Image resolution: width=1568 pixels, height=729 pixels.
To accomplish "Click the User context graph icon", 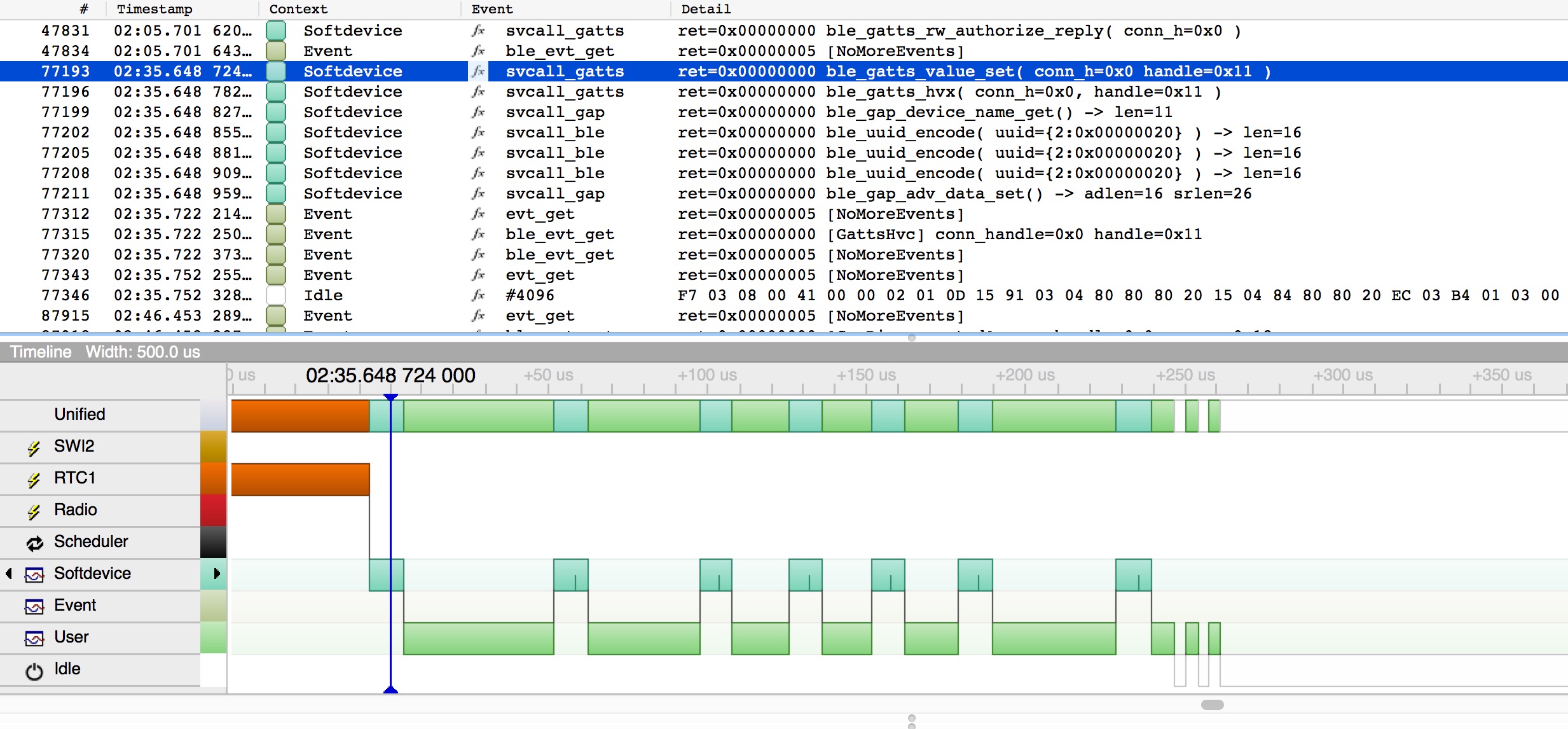I will (x=34, y=638).
